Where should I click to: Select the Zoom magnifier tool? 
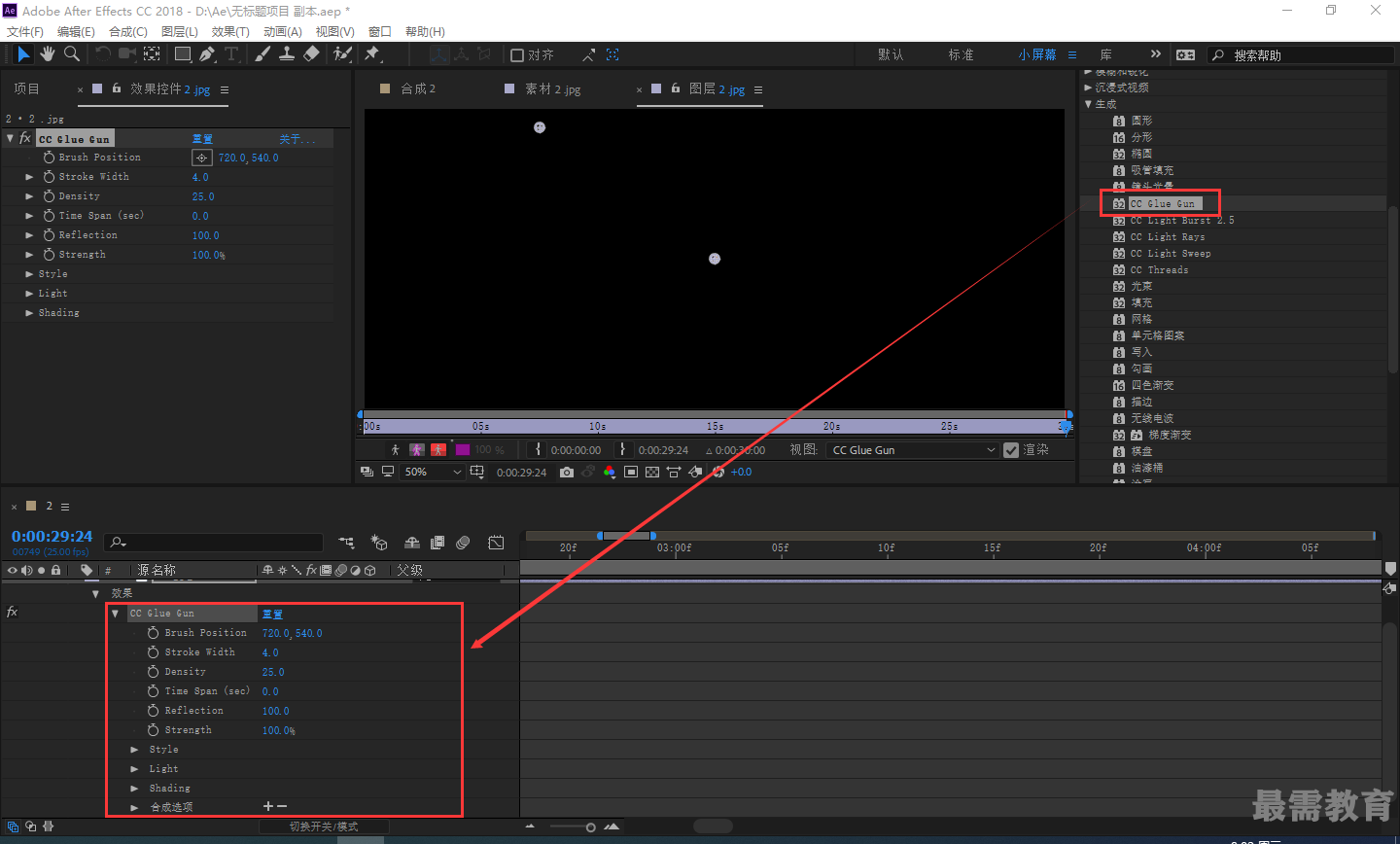72,54
